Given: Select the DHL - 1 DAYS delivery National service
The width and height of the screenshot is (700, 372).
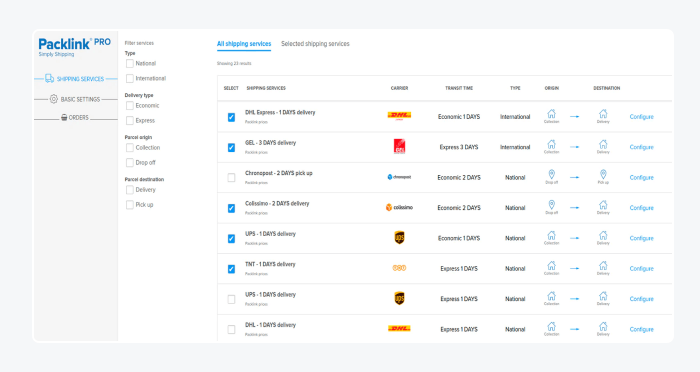Looking at the screenshot, I should (x=231, y=330).
